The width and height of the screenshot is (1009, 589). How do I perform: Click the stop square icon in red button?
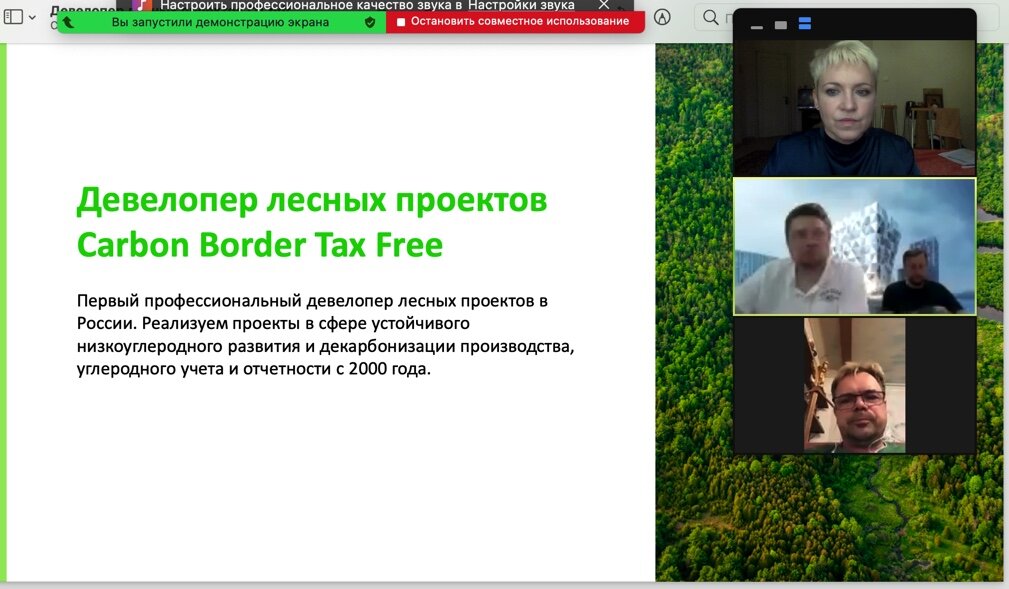pos(401,22)
